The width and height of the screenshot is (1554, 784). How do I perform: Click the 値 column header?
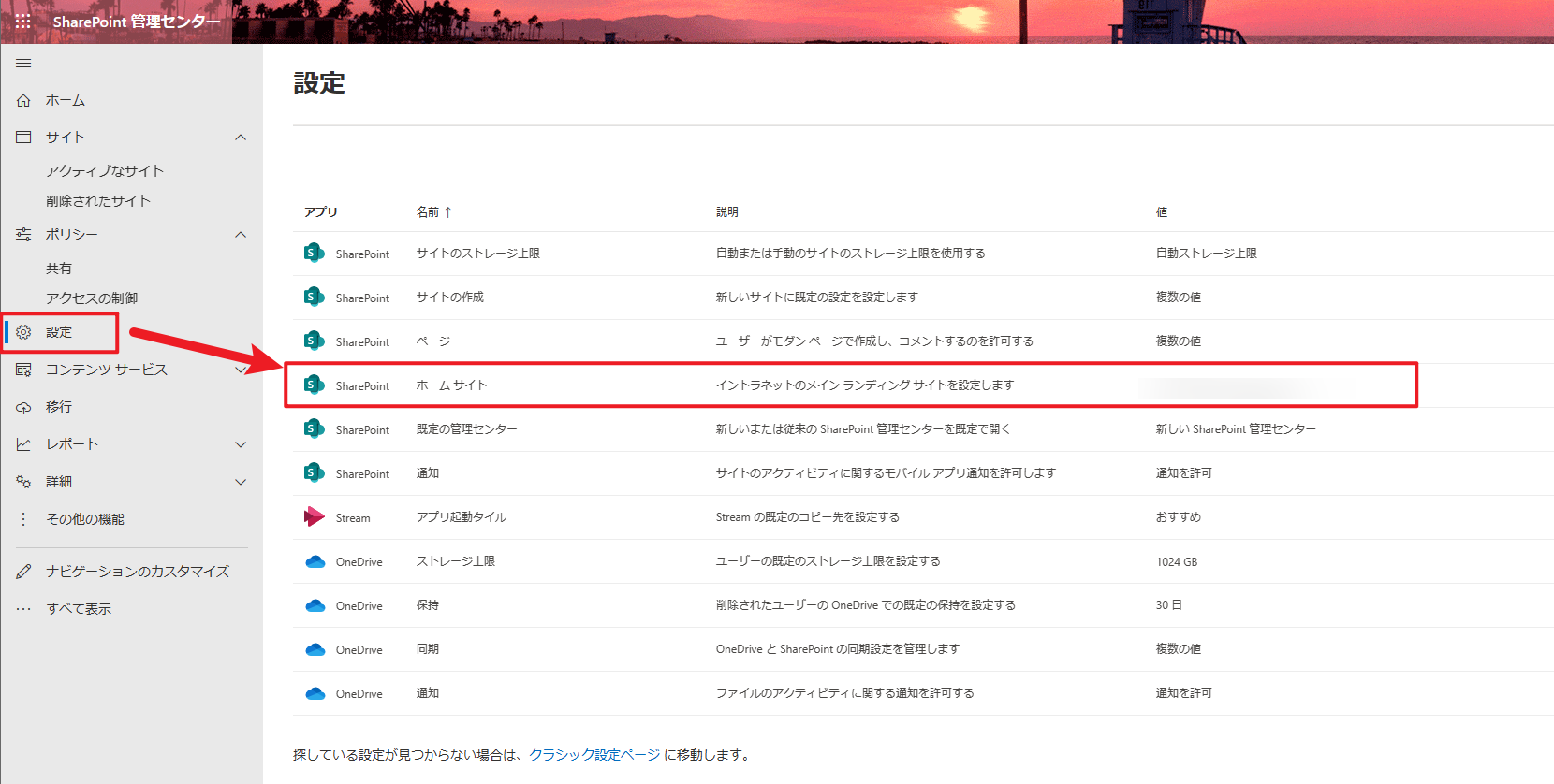pos(1162,212)
